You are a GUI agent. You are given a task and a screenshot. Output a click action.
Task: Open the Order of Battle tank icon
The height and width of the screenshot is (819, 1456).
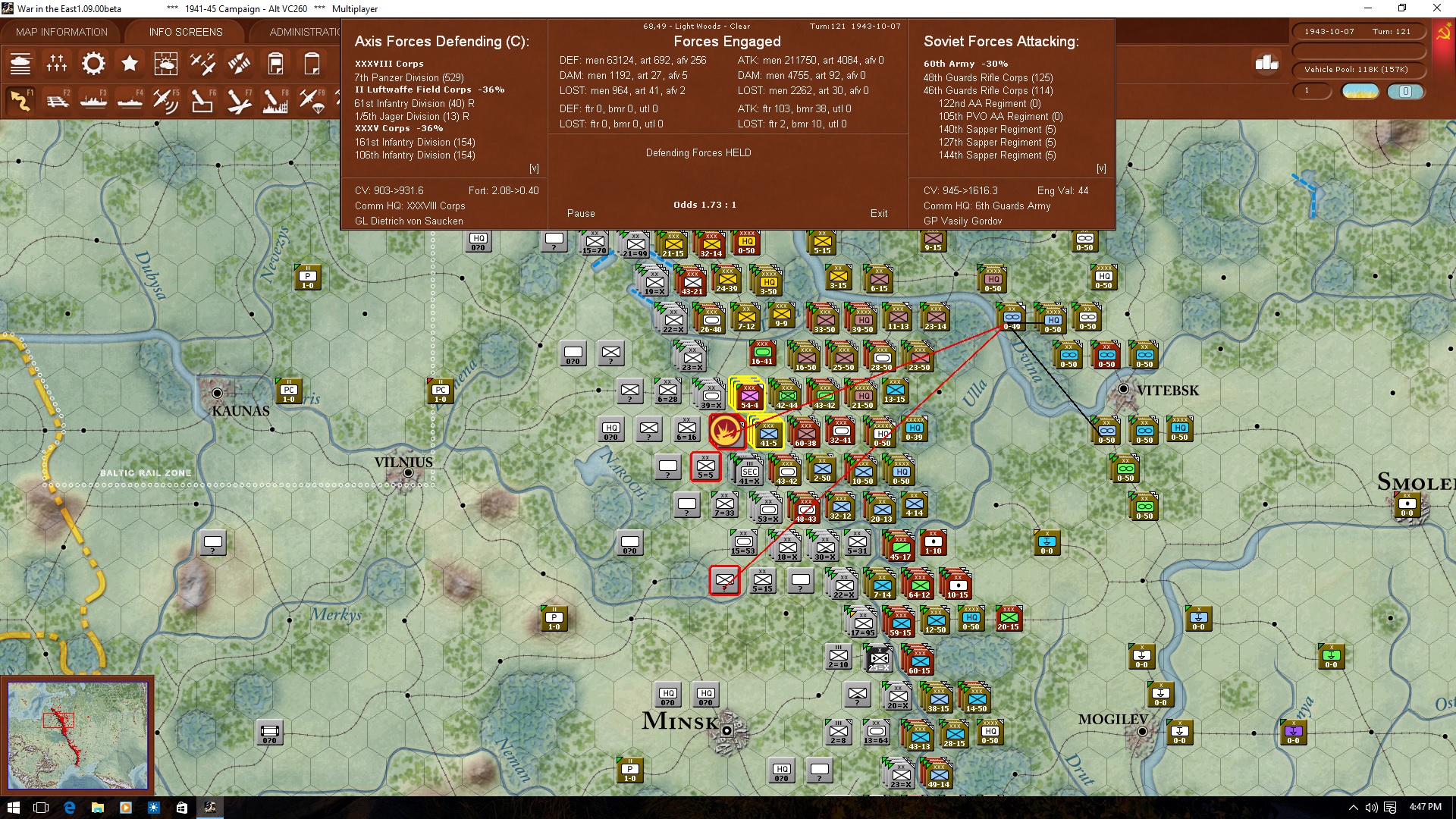pyautogui.click(x=20, y=64)
